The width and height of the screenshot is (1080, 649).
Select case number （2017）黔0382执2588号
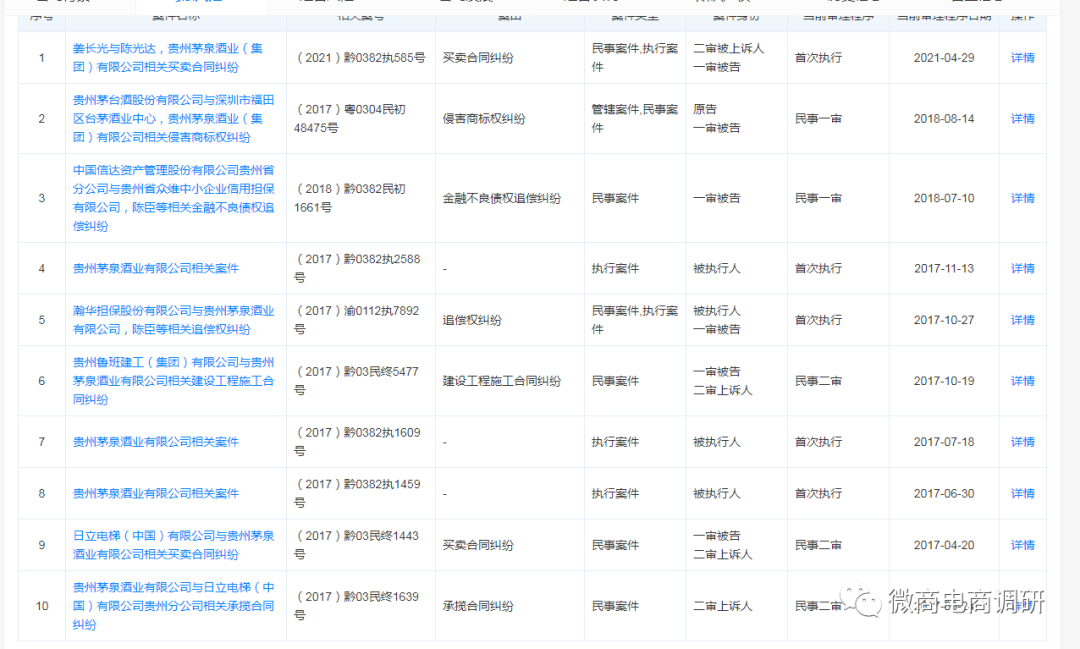pos(357,268)
